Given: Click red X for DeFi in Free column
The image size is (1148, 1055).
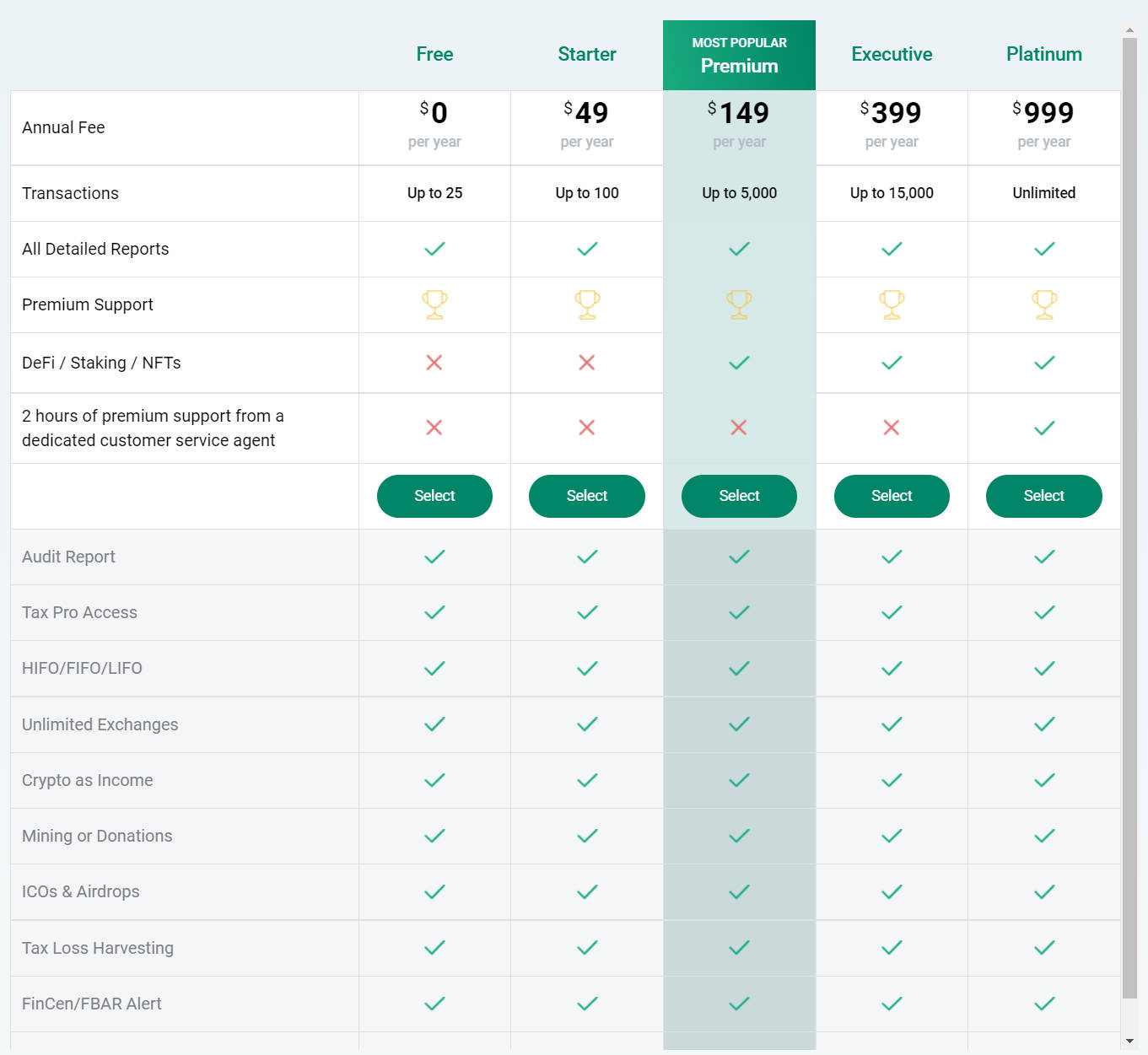Looking at the screenshot, I should coord(434,363).
